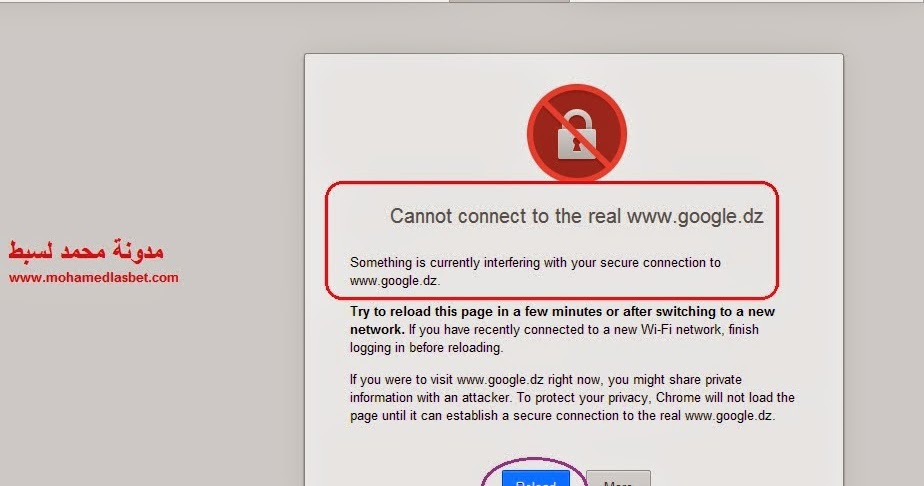Open the www.mohamedlasbet.com watermark link
The height and width of the screenshot is (486, 924).
point(94,277)
